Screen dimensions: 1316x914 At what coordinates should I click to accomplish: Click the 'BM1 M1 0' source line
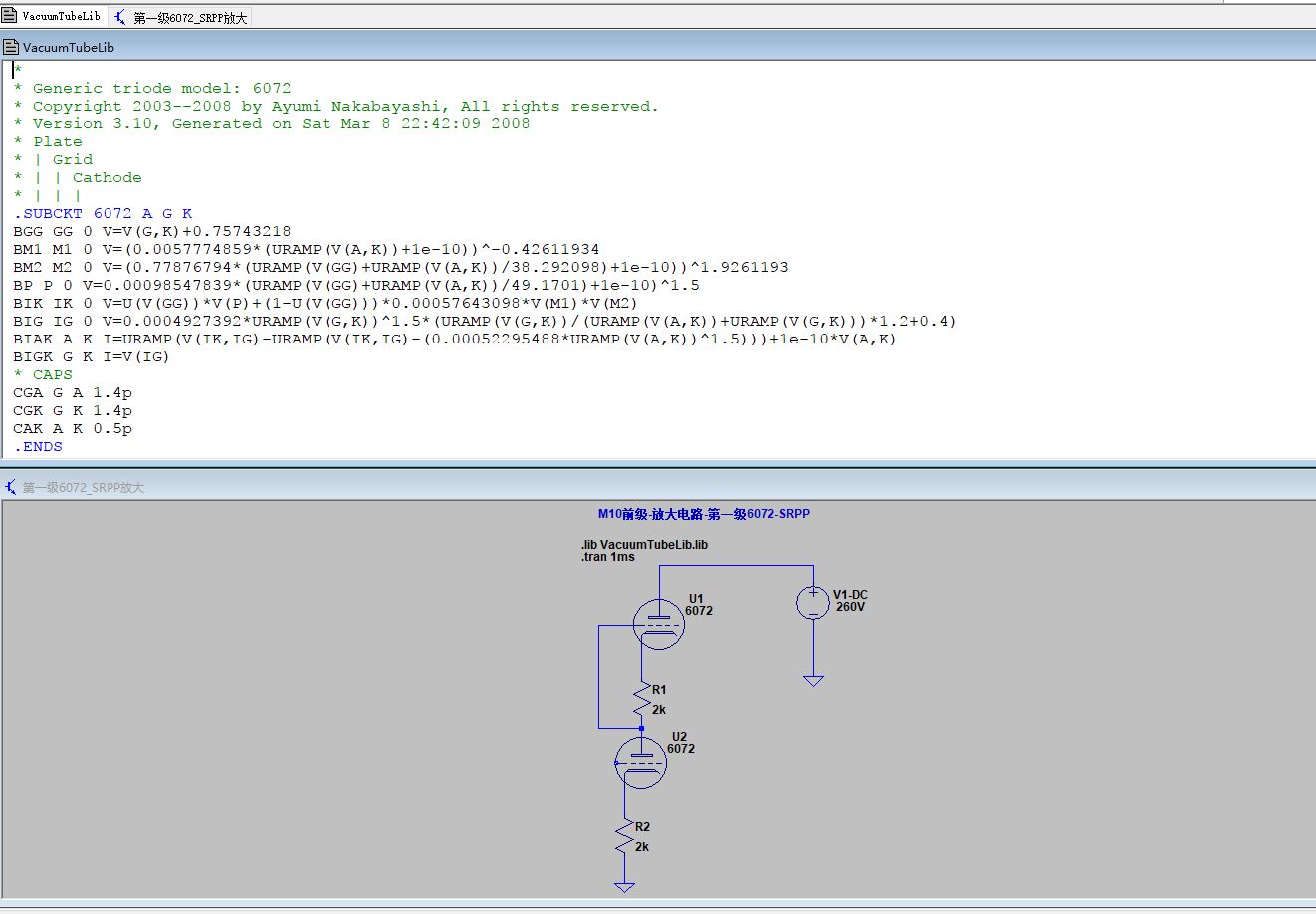tap(307, 249)
